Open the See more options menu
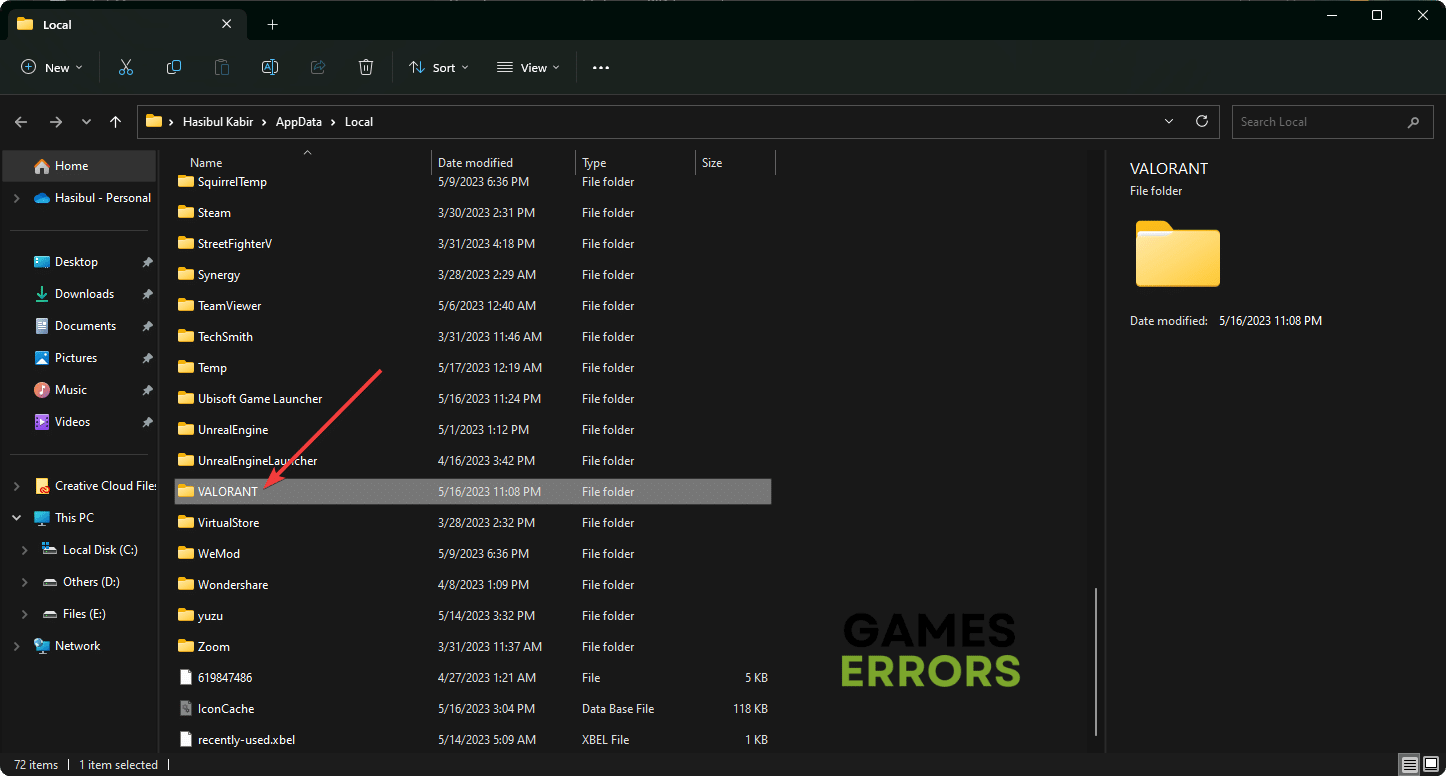Viewport: 1446px width, 776px height. tap(601, 68)
